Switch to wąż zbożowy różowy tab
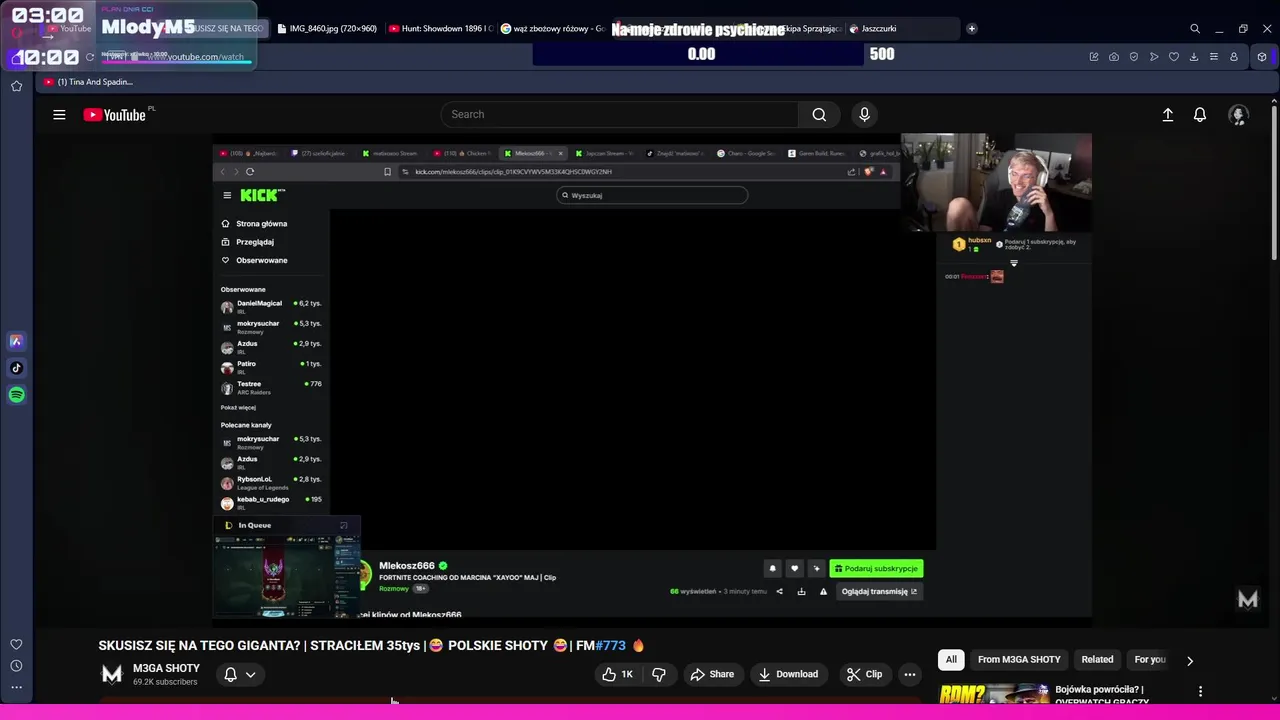Screen dimensions: 1280x720 [x=552, y=29]
